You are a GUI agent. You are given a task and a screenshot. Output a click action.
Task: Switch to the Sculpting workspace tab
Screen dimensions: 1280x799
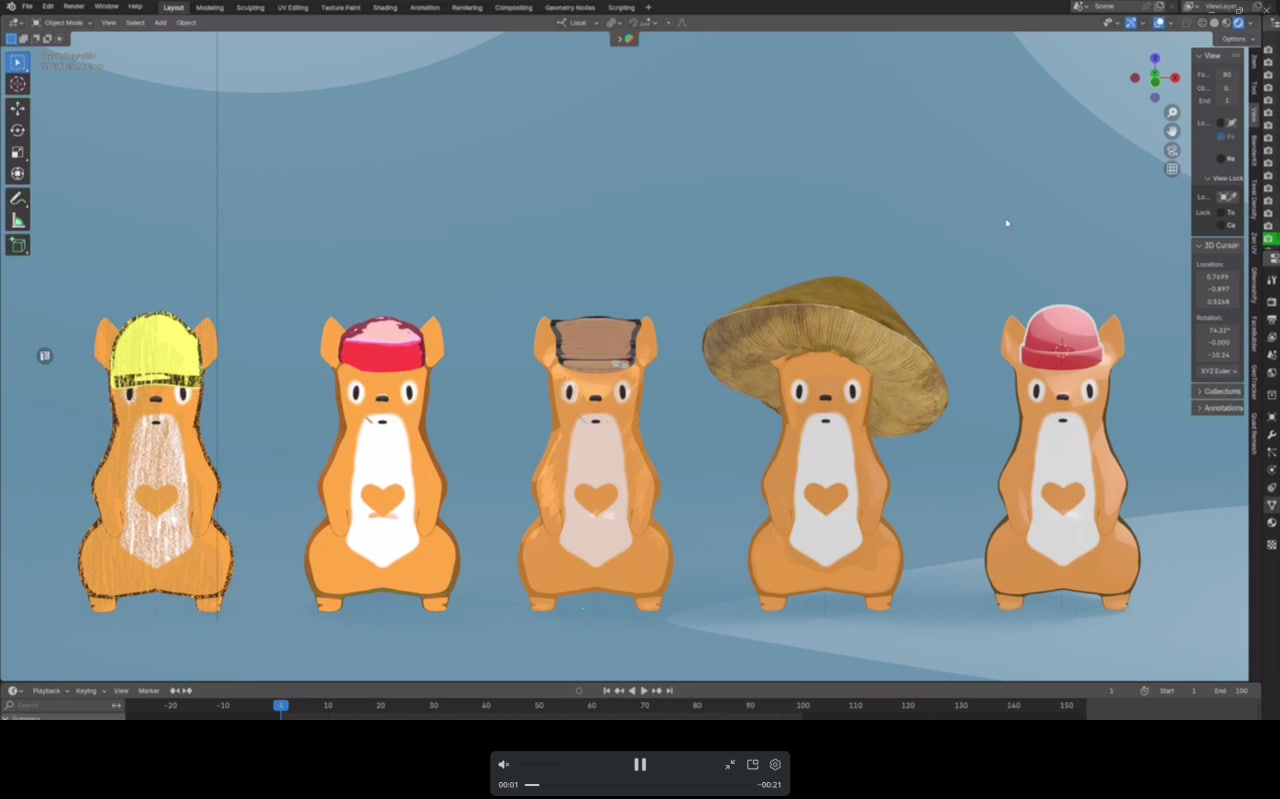pyautogui.click(x=250, y=7)
